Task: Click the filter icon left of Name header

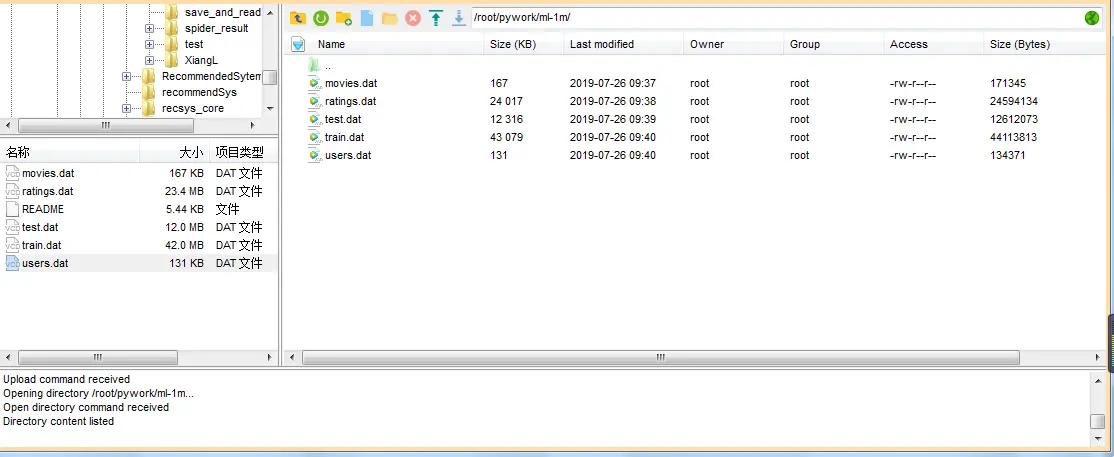Action: (x=297, y=44)
